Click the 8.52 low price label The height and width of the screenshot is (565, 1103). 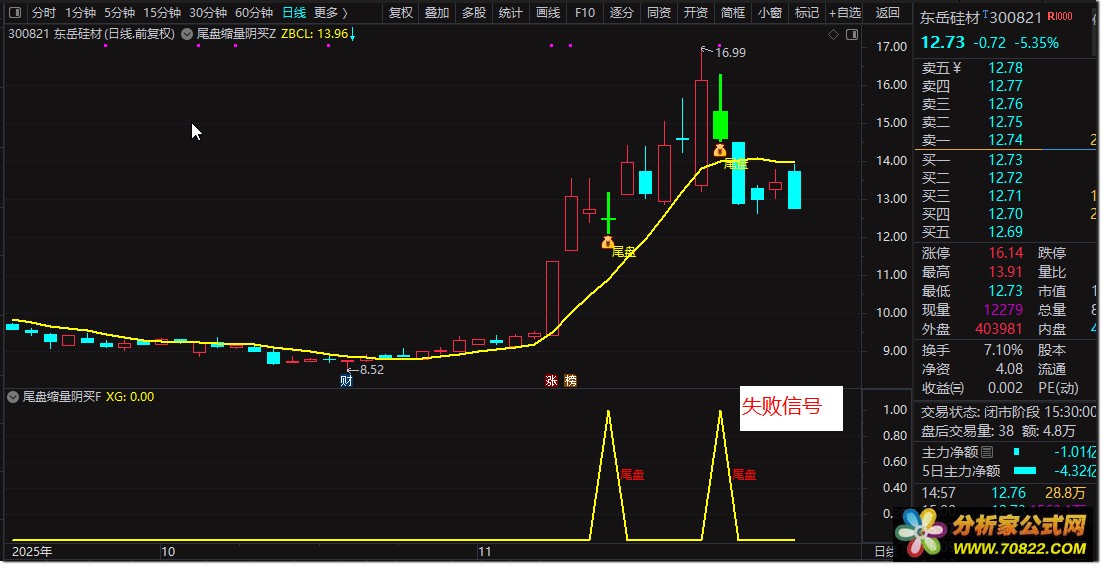tap(371, 369)
